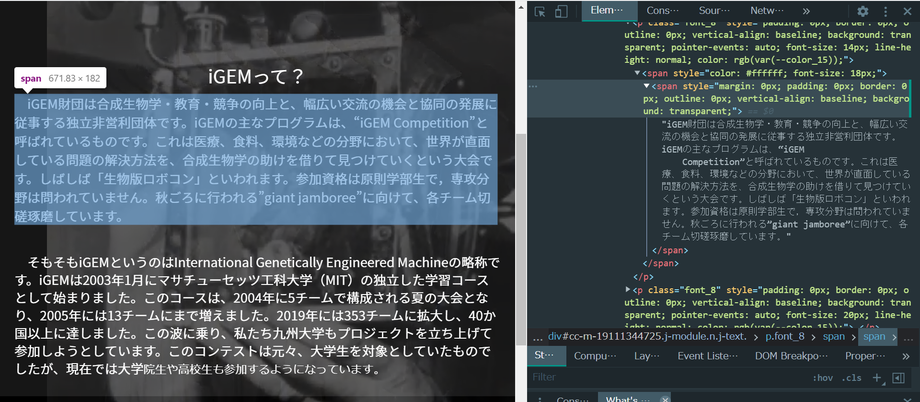Screen dimensions: 920x402
Task: Close the What's New drawer tab
Action: pyautogui.click(x=665, y=400)
